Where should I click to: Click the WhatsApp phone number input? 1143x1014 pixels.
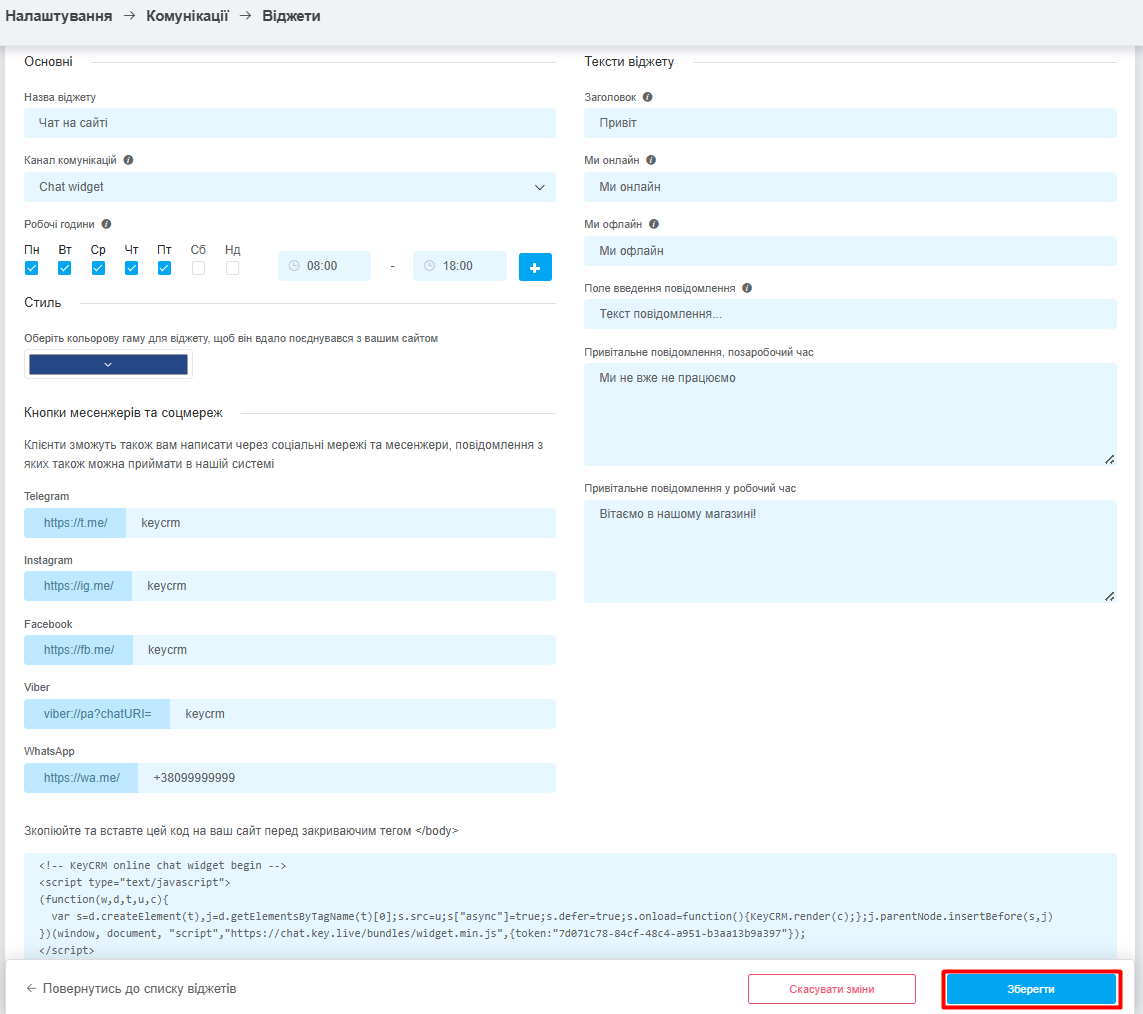pos(347,778)
